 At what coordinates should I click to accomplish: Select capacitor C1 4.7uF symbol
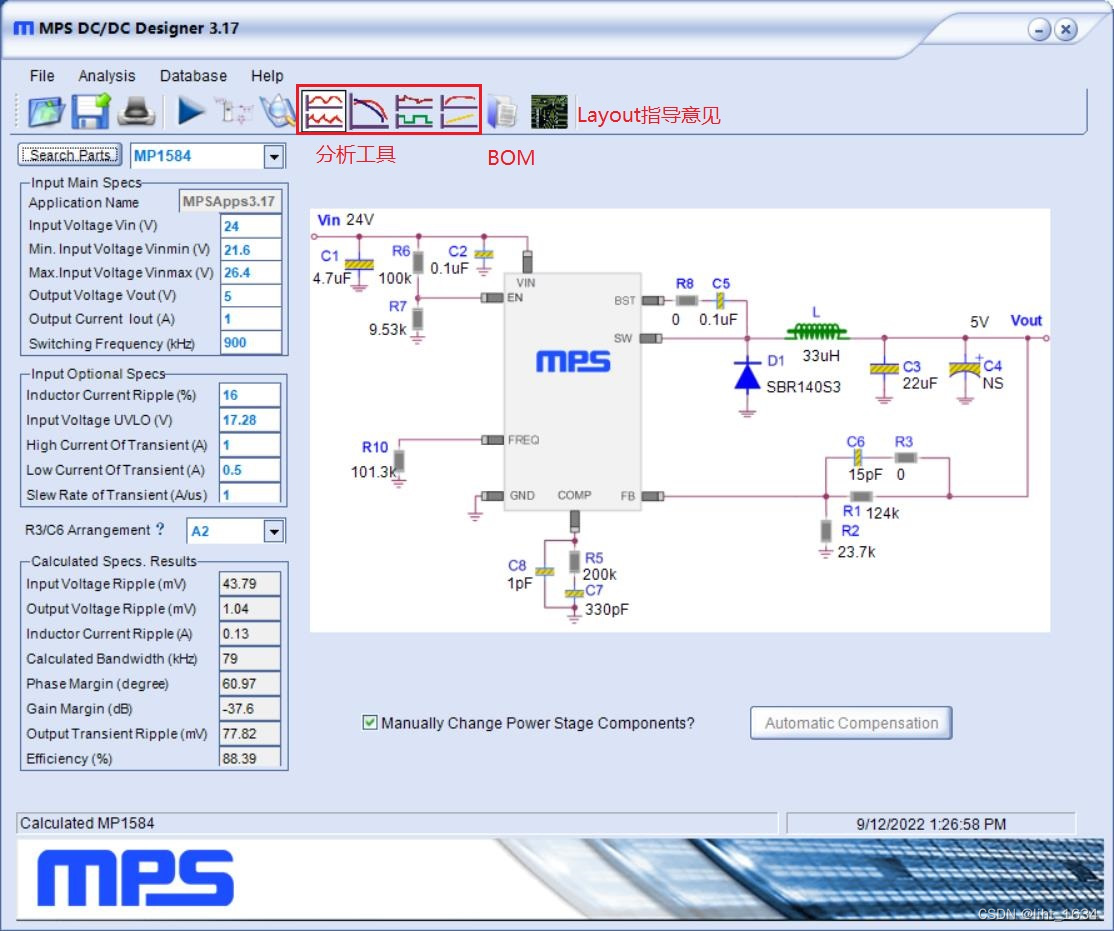(x=359, y=264)
